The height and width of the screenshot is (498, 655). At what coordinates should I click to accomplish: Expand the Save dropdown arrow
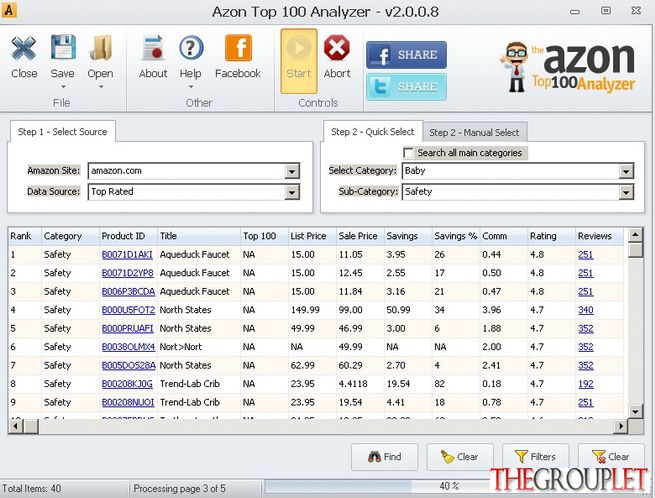click(x=63, y=87)
